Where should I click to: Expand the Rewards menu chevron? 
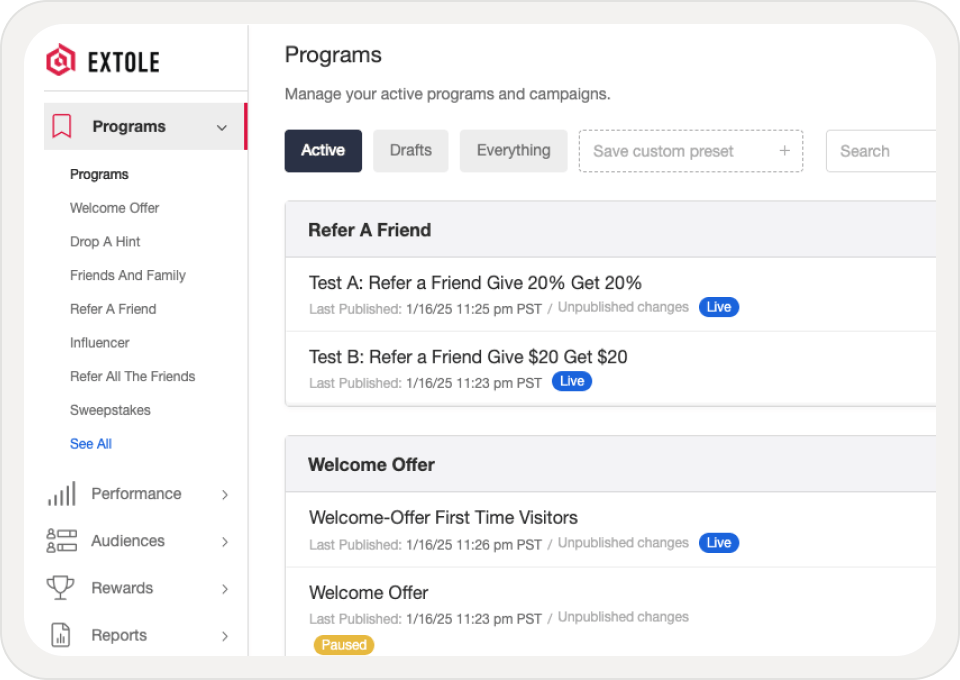pos(225,589)
